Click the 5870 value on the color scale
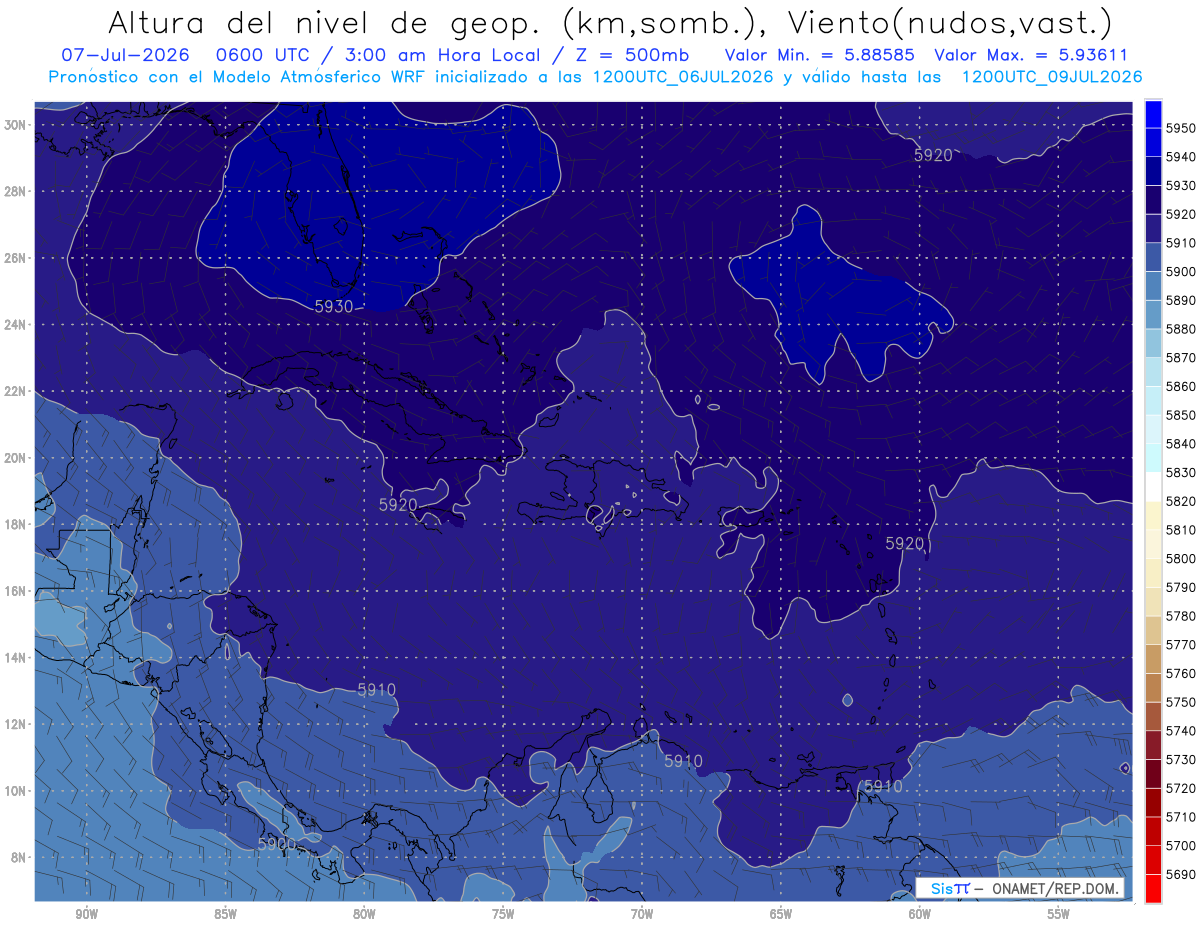The image size is (1200, 927). tap(1181, 358)
